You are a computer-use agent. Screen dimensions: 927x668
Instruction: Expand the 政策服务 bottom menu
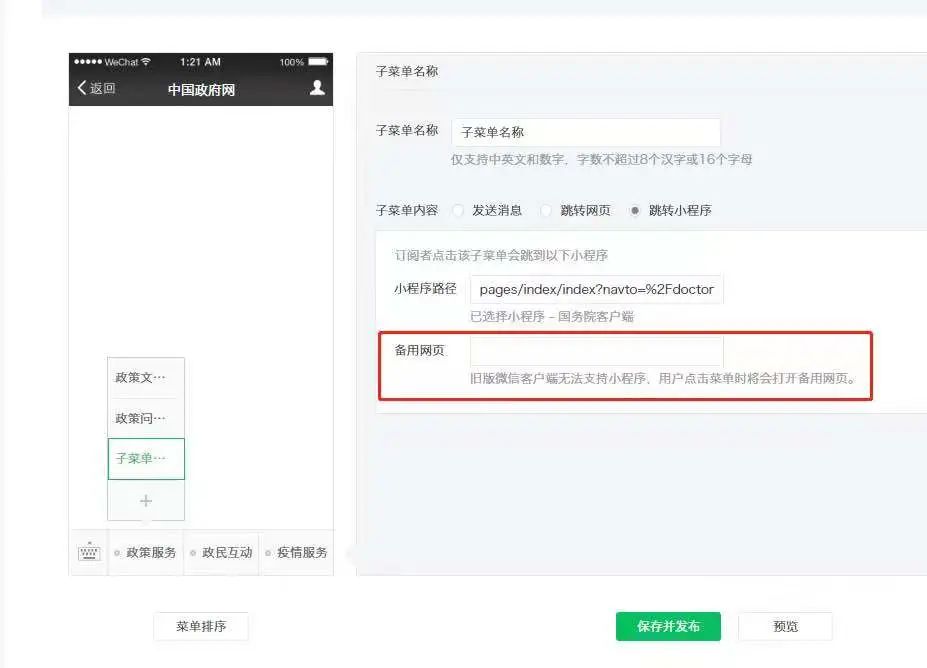[145, 553]
